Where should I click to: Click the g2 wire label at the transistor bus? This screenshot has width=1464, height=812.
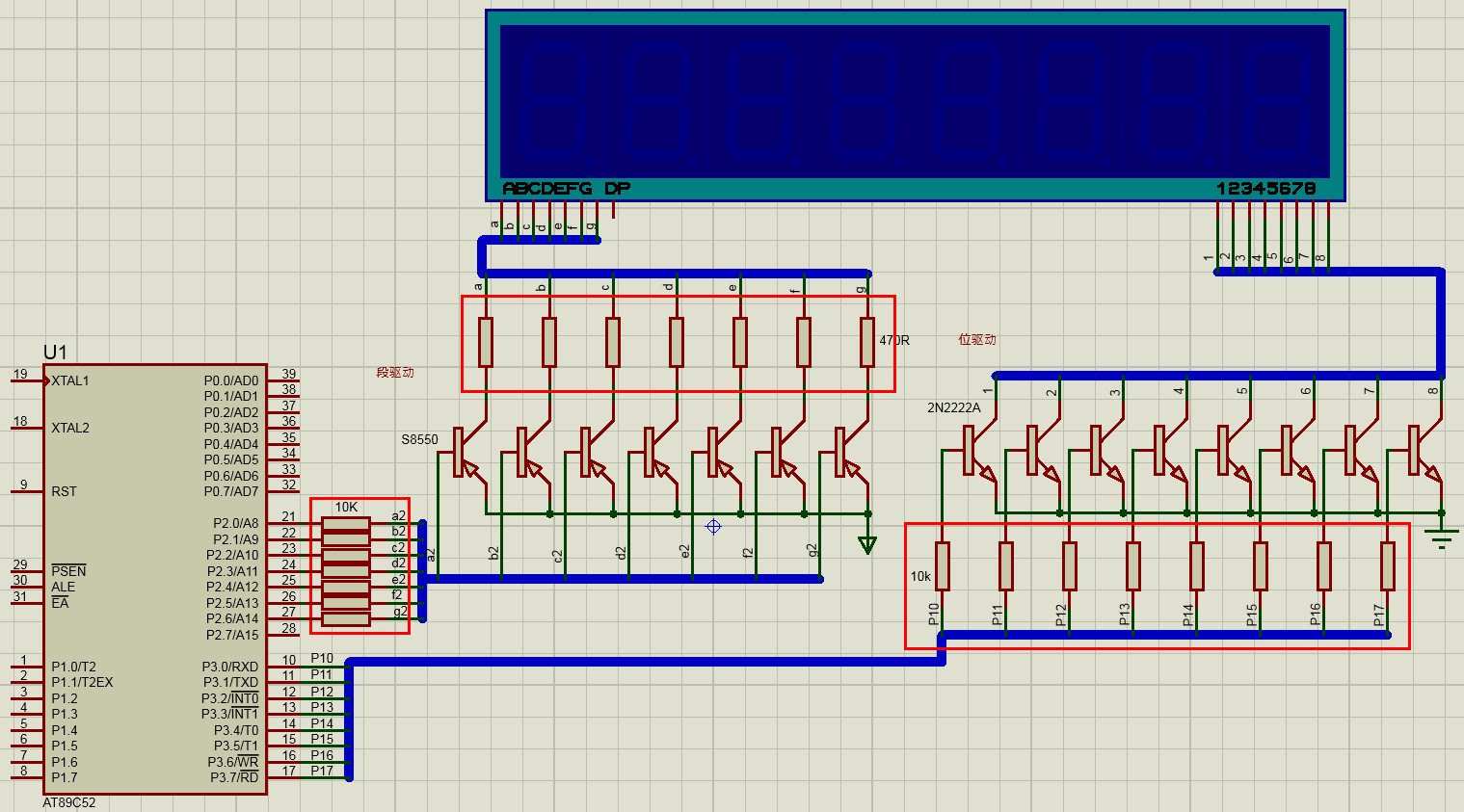pos(812,551)
